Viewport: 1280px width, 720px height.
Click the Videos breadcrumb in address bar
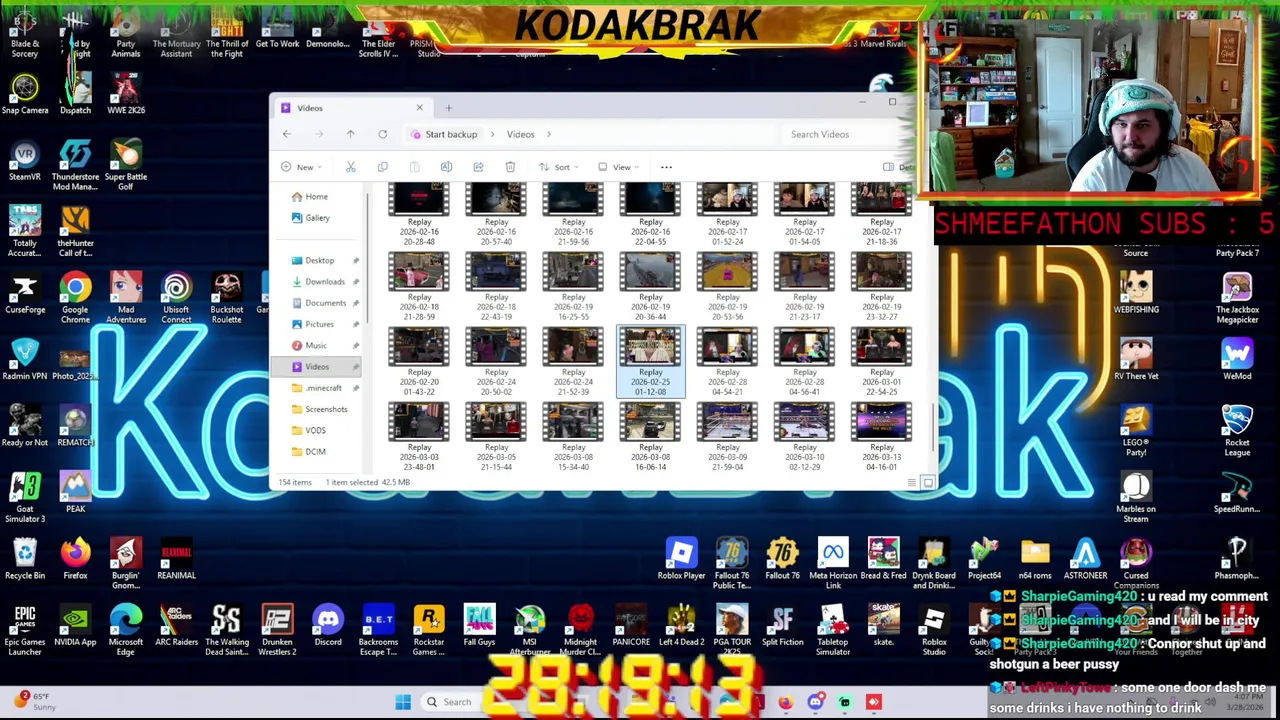click(x=520, y=134)
